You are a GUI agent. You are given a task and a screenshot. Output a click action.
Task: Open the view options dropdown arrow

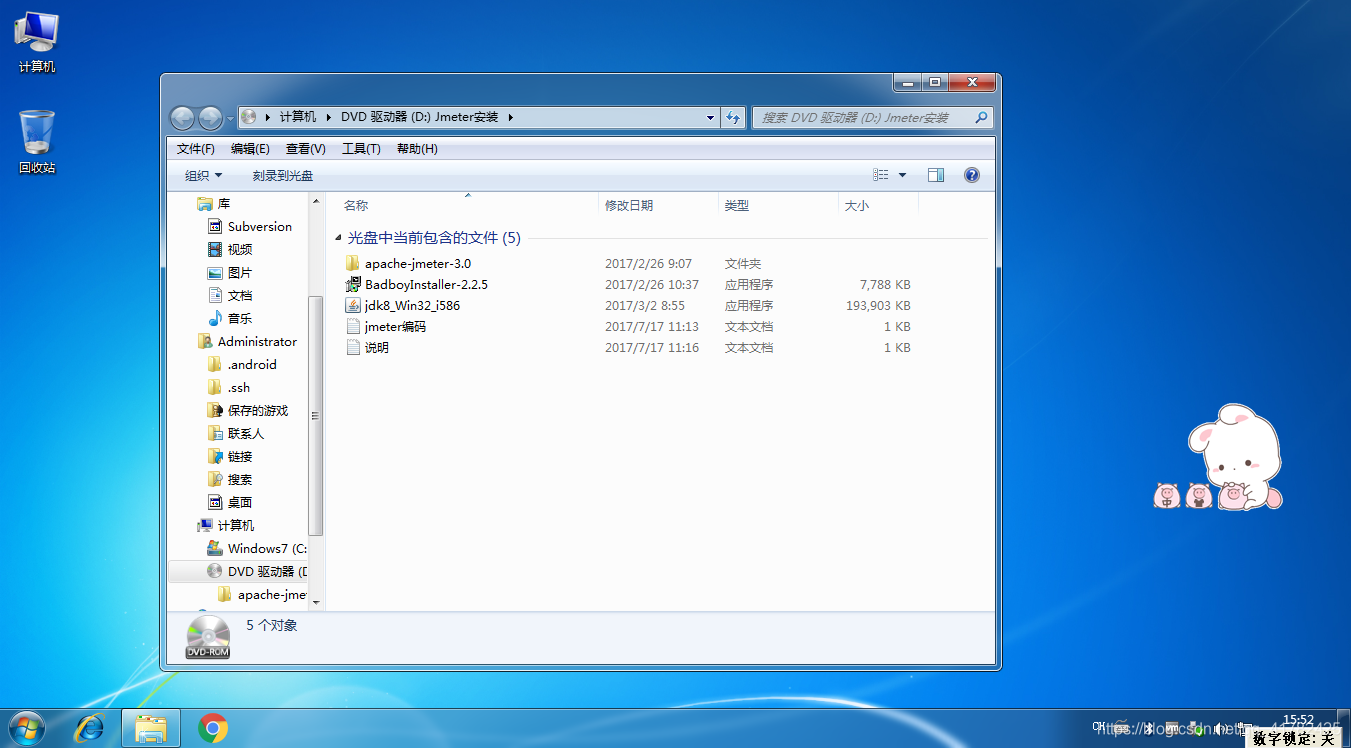(902, 175)
